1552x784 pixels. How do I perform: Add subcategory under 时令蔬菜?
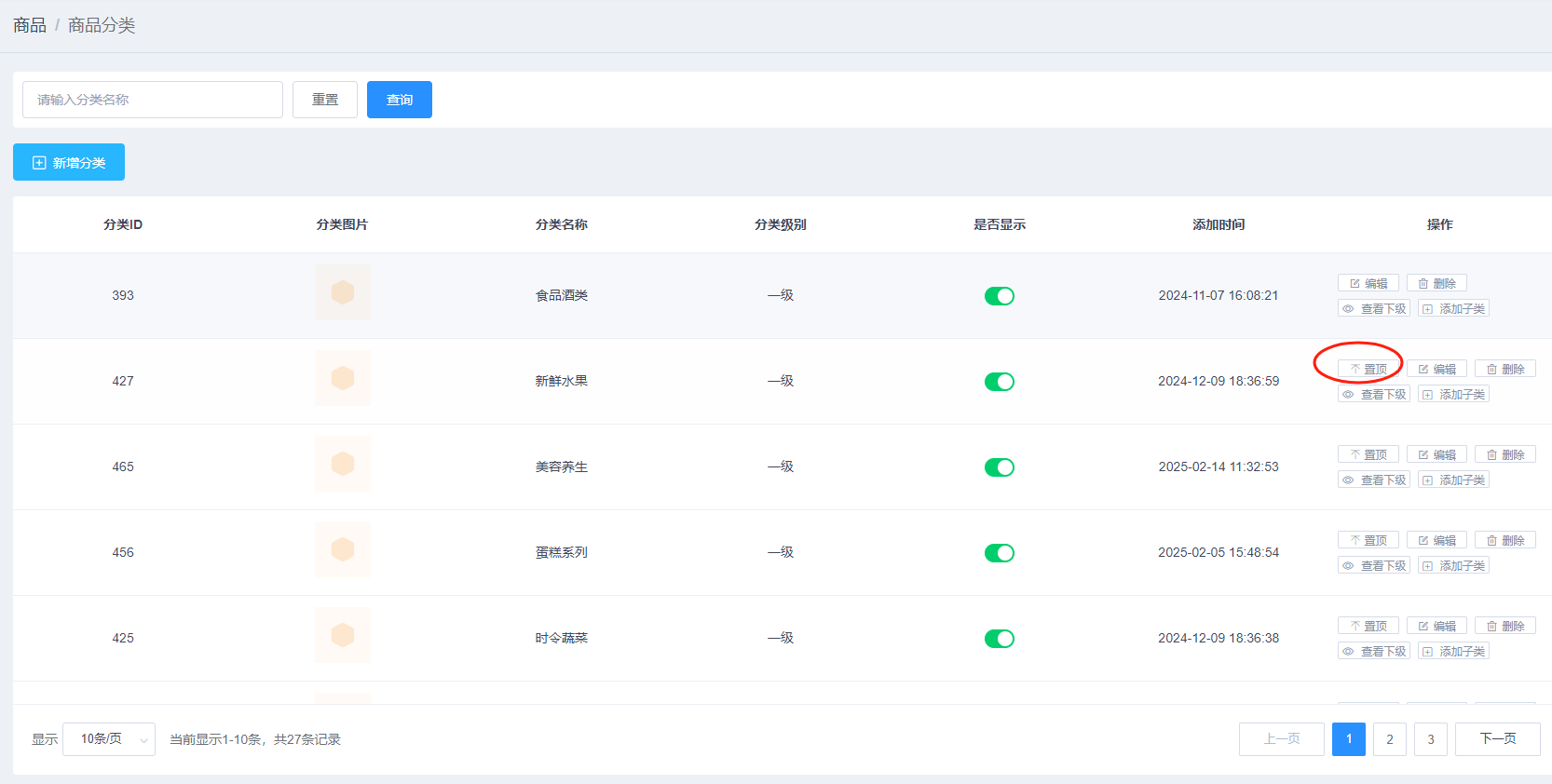1453,651
